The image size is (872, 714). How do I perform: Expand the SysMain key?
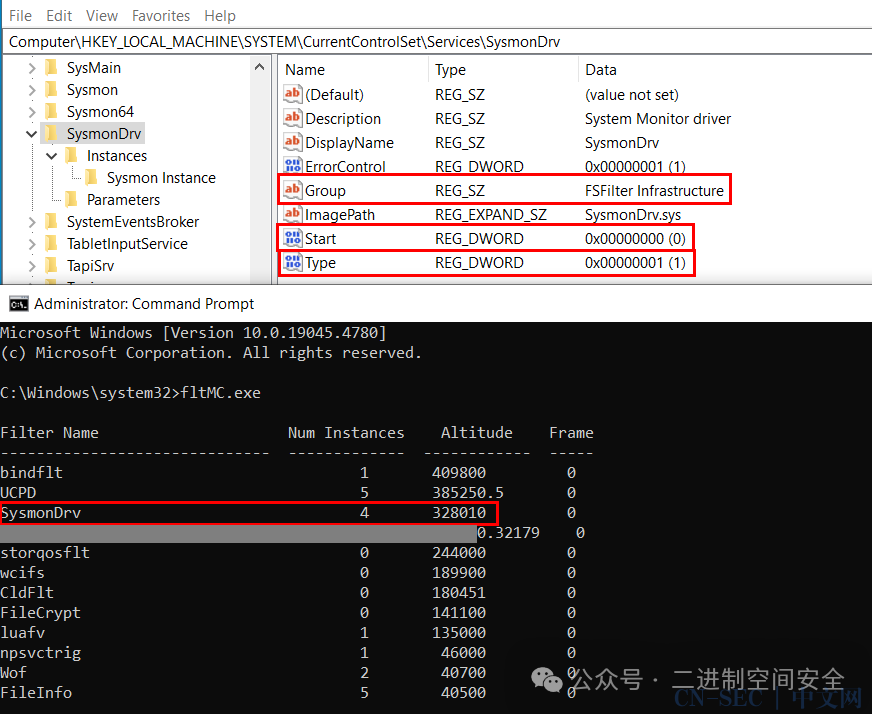[x=32, y=68]
